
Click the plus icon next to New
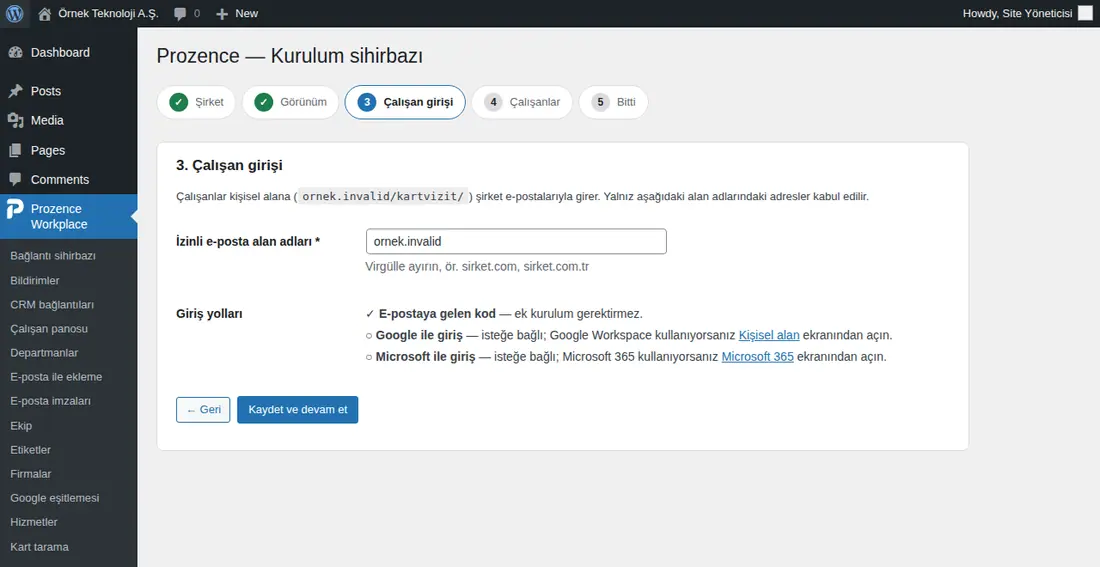[222, 14]
